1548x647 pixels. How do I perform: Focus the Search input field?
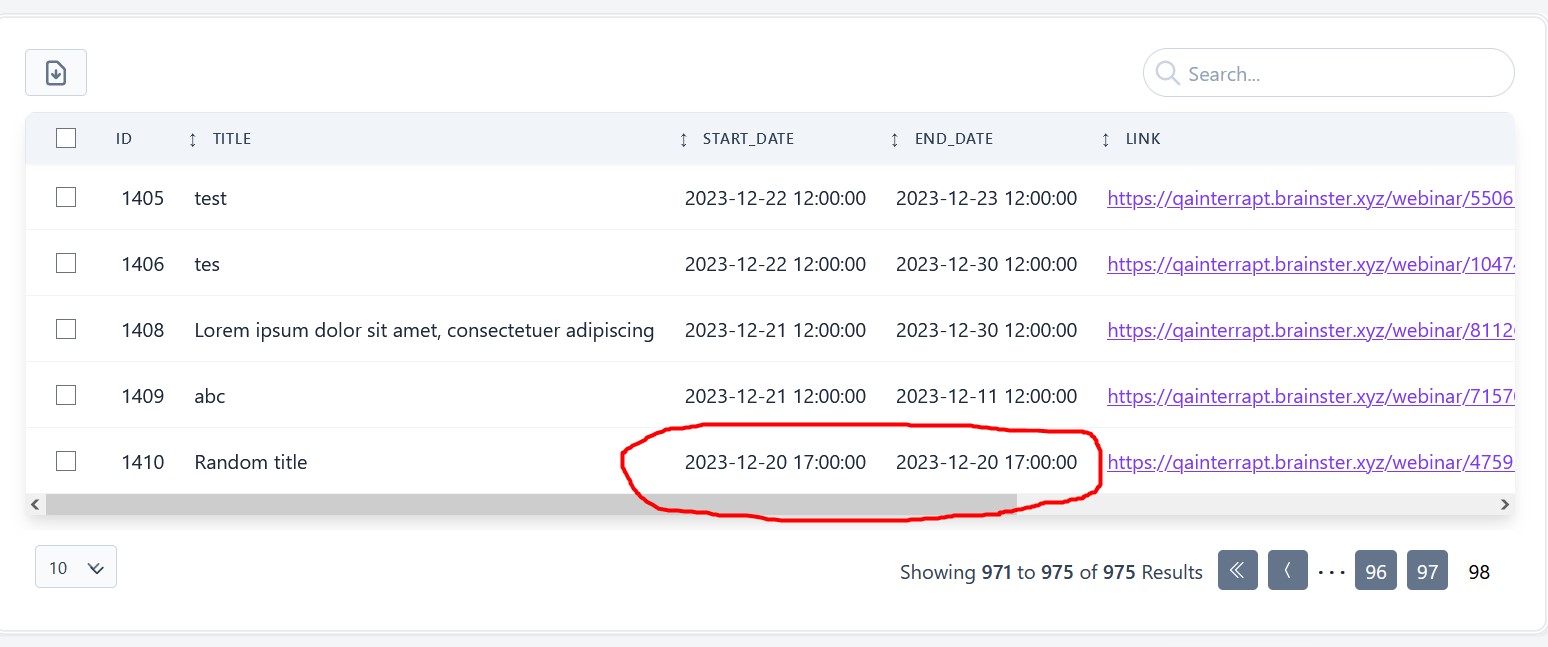(1340, 73)
